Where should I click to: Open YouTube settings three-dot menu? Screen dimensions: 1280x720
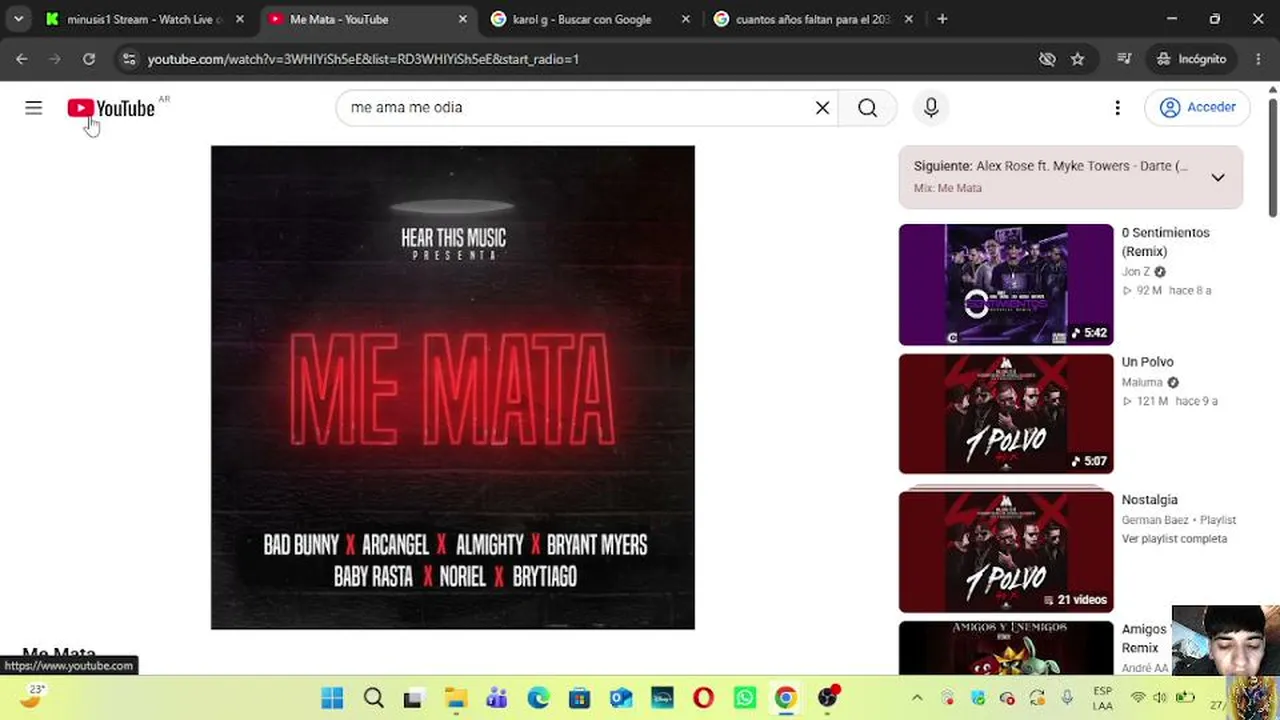(1117, 108)
